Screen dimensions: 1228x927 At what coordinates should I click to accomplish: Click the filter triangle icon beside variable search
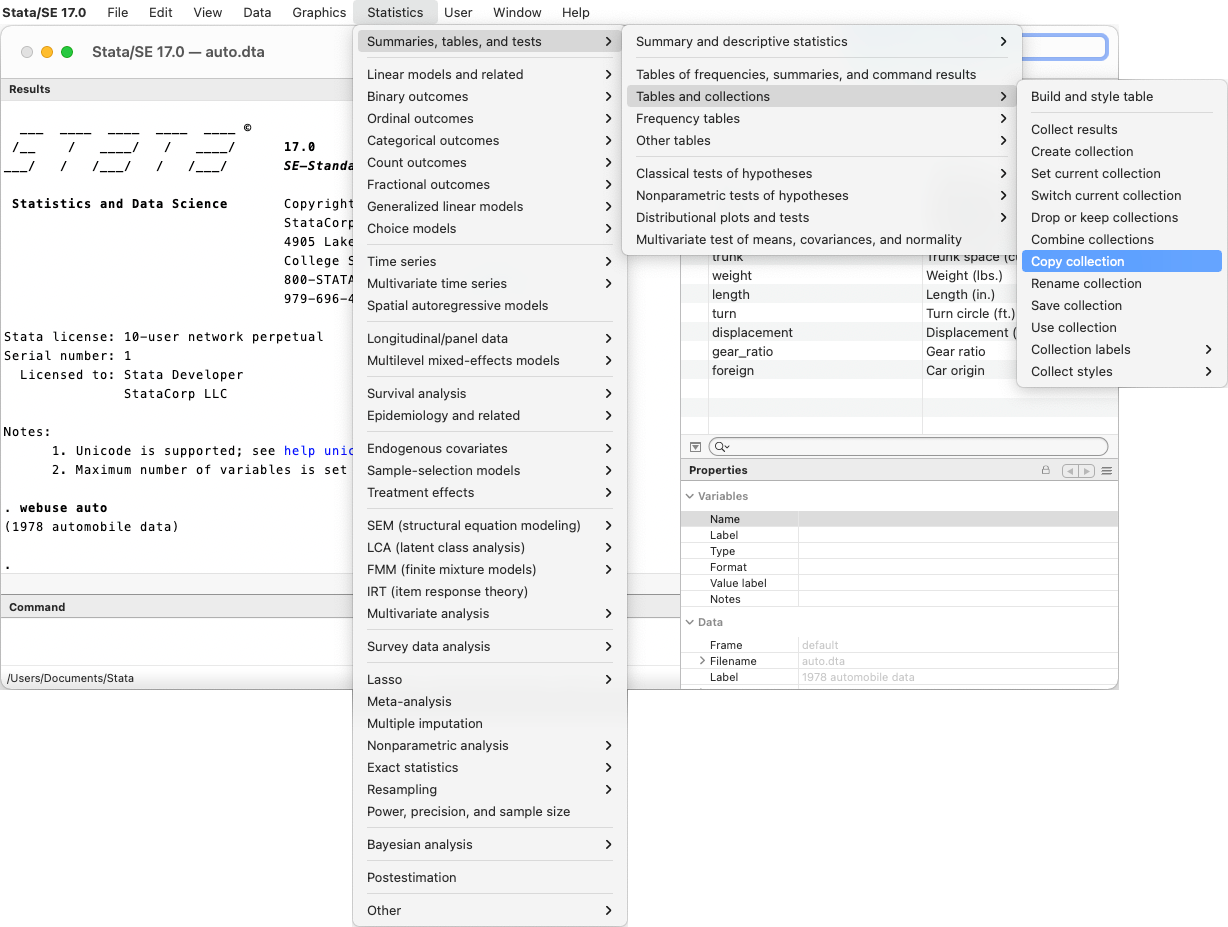click(x=695, y=446)
